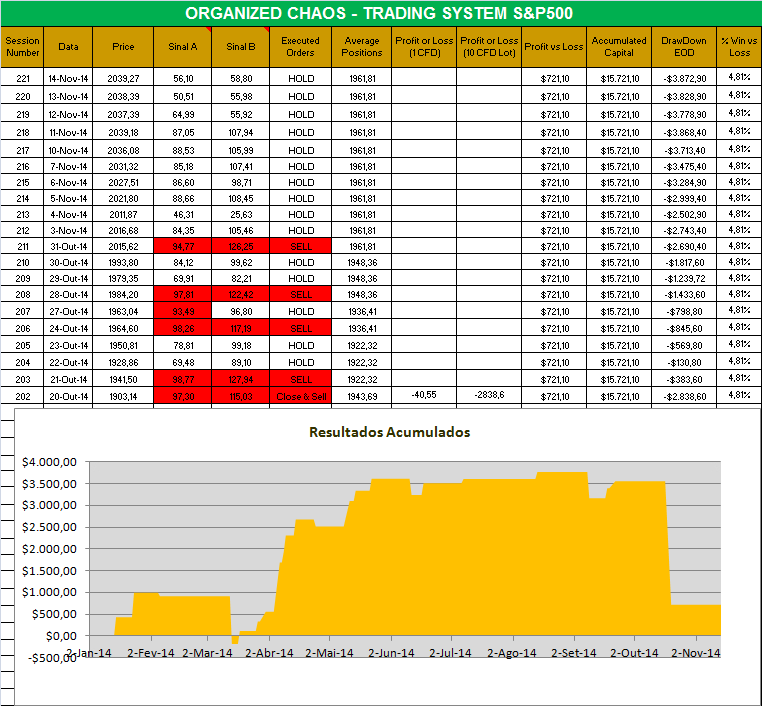The image size is (762, 706).
Task: Click the 2-Fev-14 axis label
Action: pos(151,653)
